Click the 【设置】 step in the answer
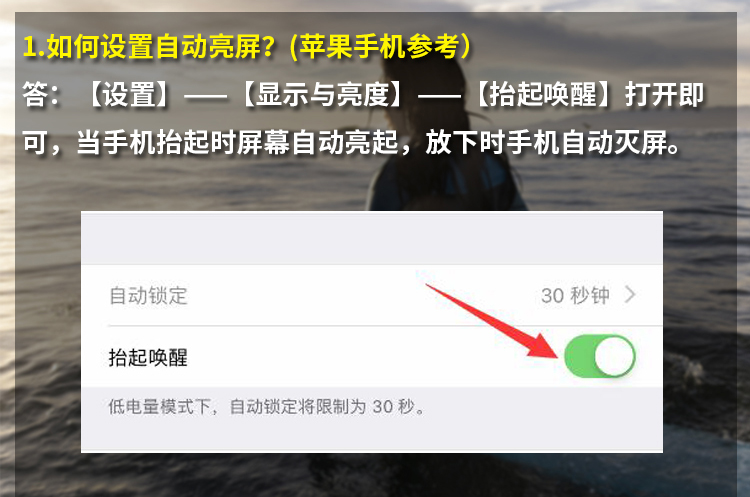Viewport: 750px width, 497px height. [x=129, y=94]
